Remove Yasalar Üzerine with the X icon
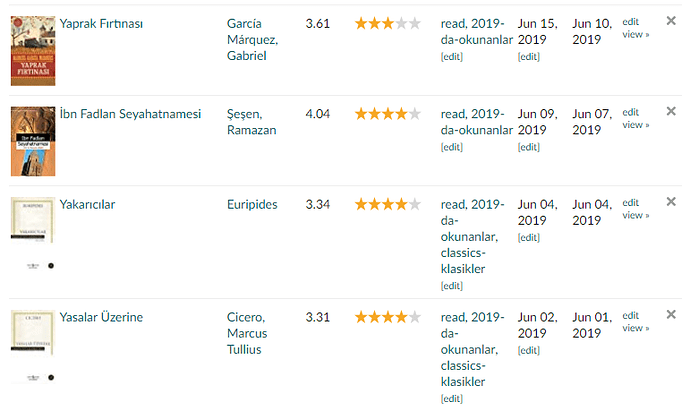Viewport: 690px width, 410px height. click(671, 314)
